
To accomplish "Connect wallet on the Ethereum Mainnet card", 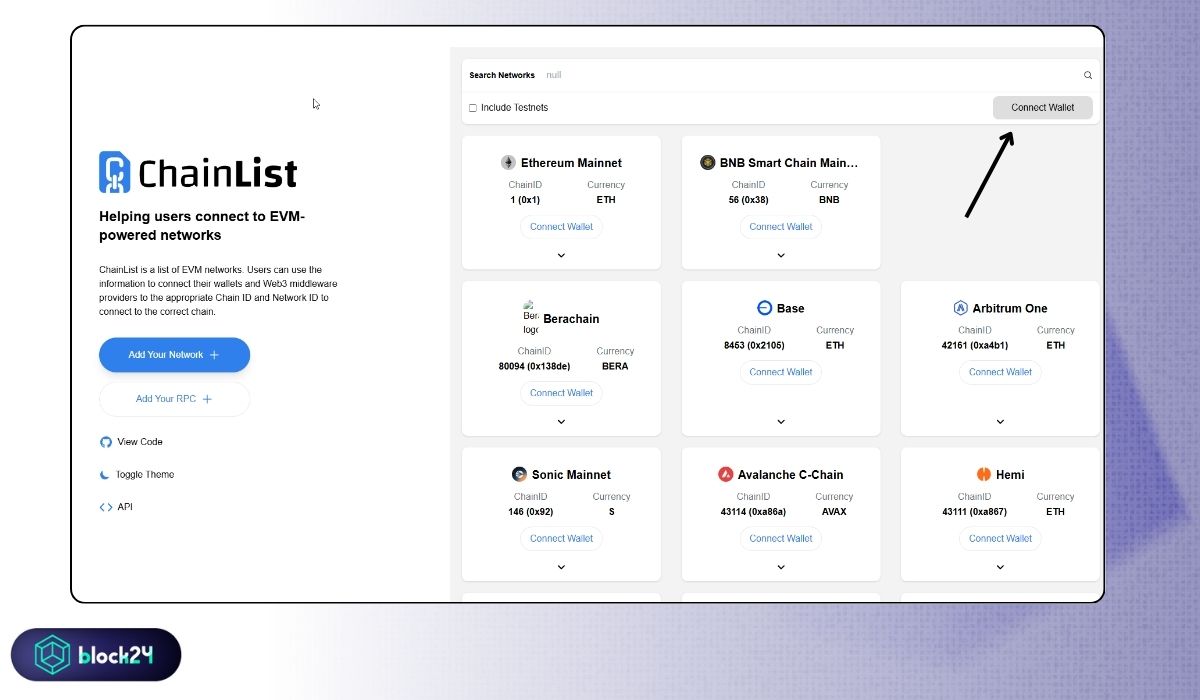I will [x=561, y=227].
